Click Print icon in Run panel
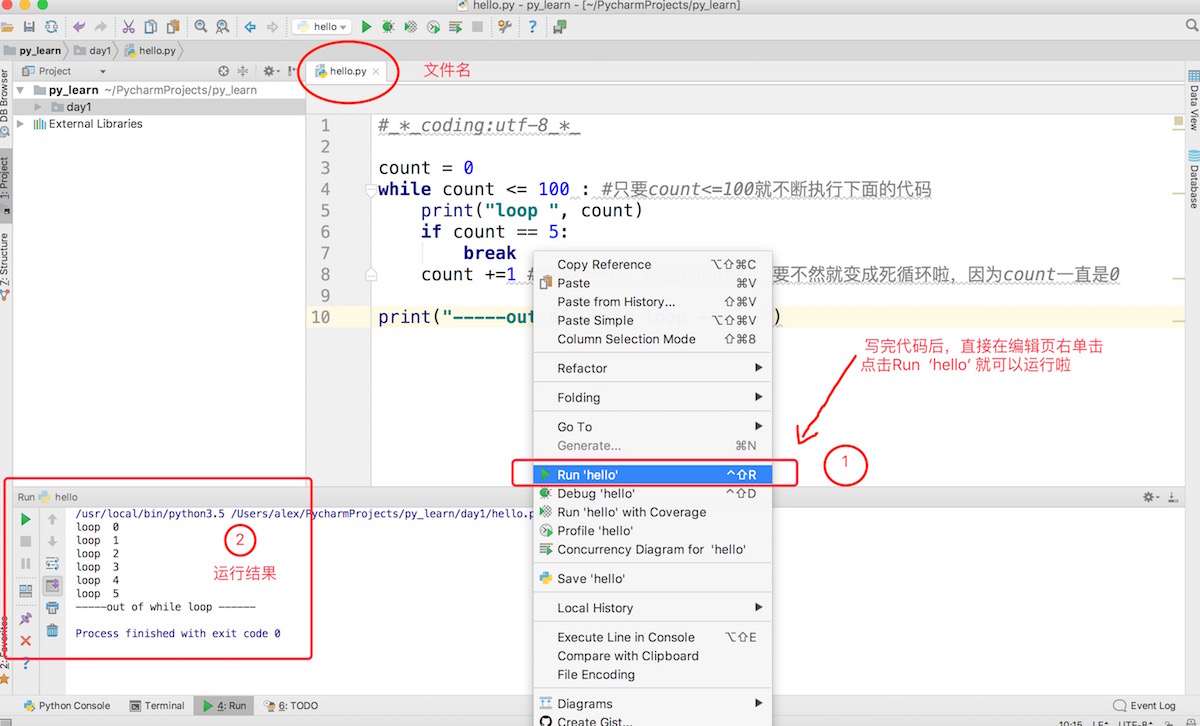This screenshot has height=726, width=1200. (52, 608)
